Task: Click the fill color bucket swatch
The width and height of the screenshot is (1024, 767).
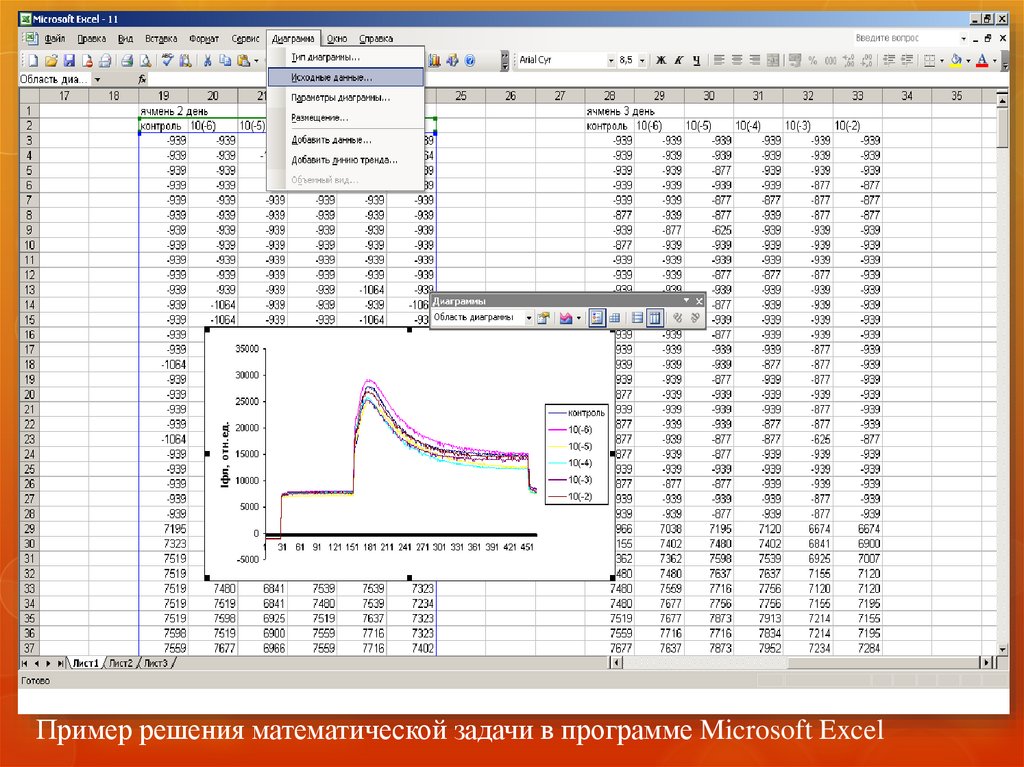Action: click(956, 61)
